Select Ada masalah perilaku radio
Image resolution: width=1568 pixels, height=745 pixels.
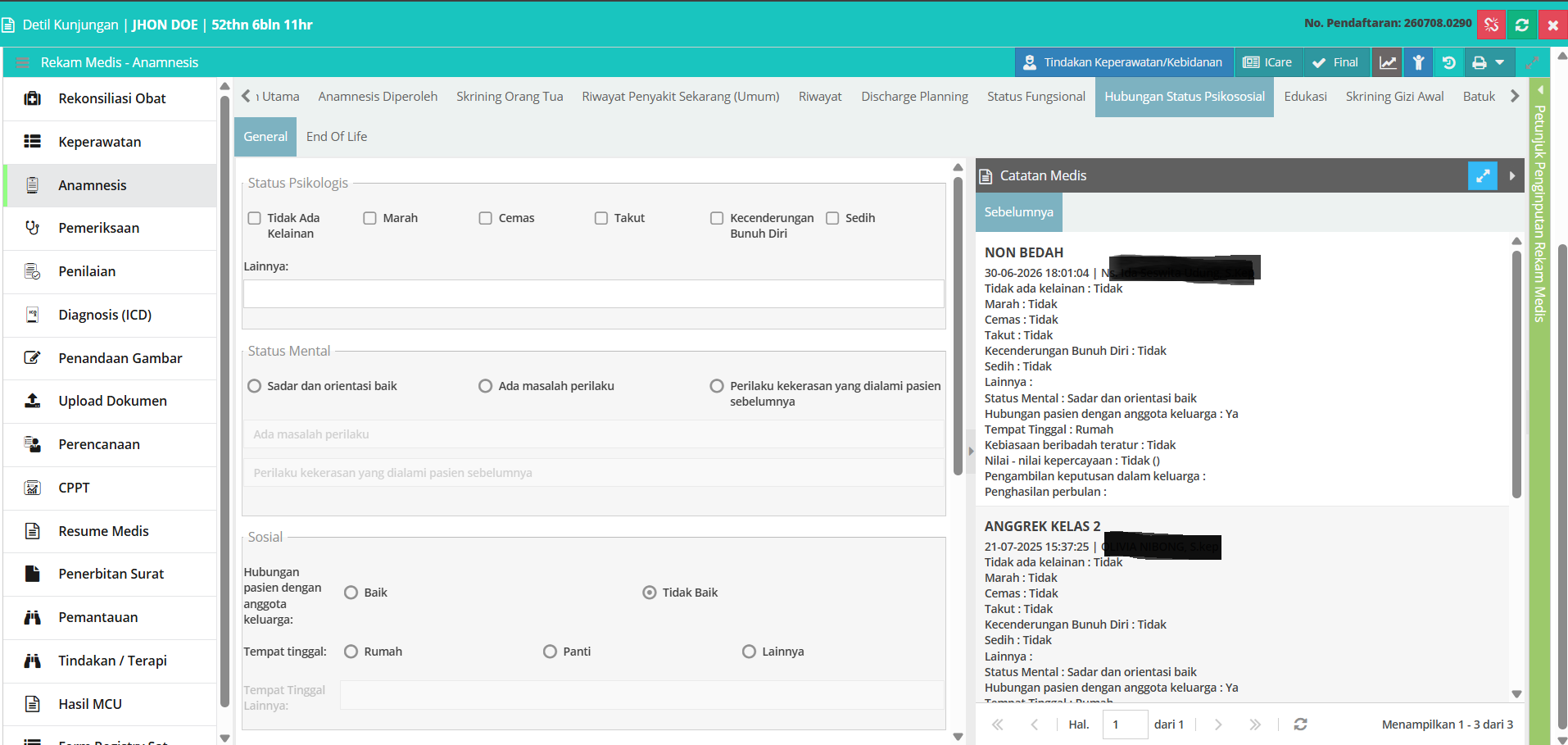tap(486, 386)
